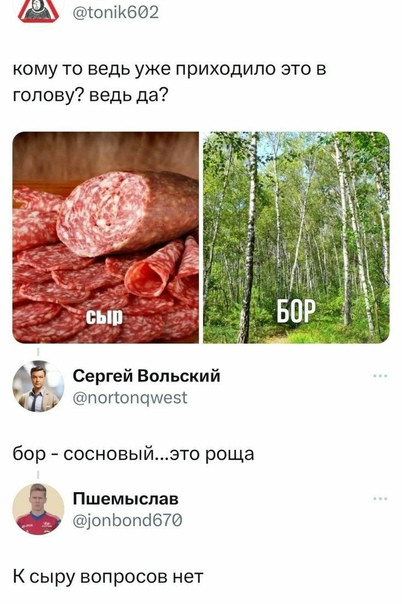Click the Пшемыслав display name
The width and height of the screenshot is (402, 604).
(x=126, y=498)
